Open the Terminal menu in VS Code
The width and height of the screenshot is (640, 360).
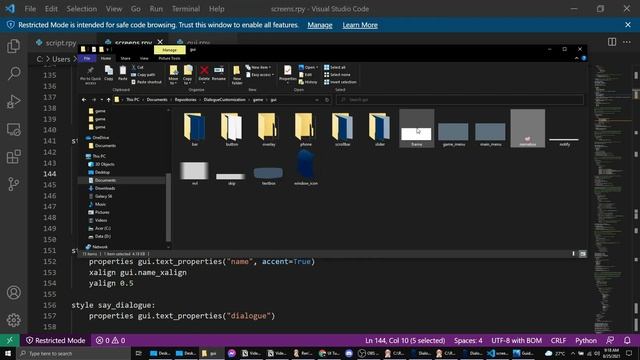point(186,9)
